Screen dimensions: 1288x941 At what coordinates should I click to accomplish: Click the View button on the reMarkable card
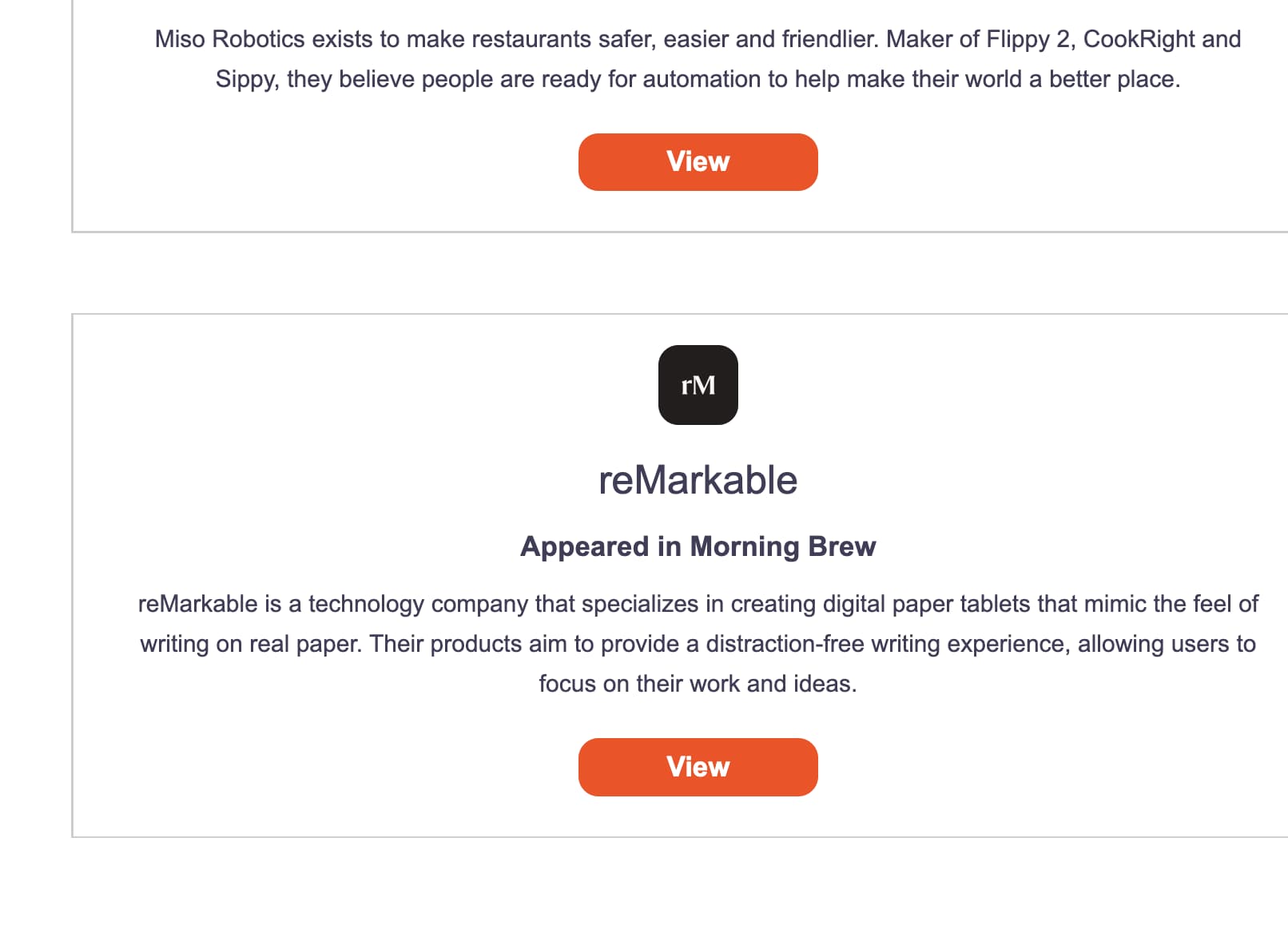pyautogui.click(x=698, y=767)
